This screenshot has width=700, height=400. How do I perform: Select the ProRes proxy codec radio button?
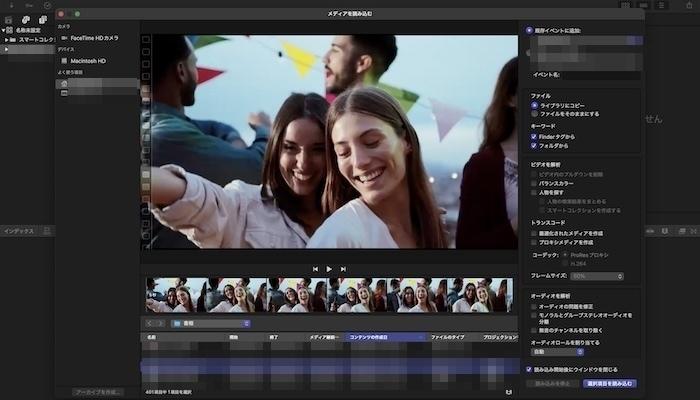565,255
